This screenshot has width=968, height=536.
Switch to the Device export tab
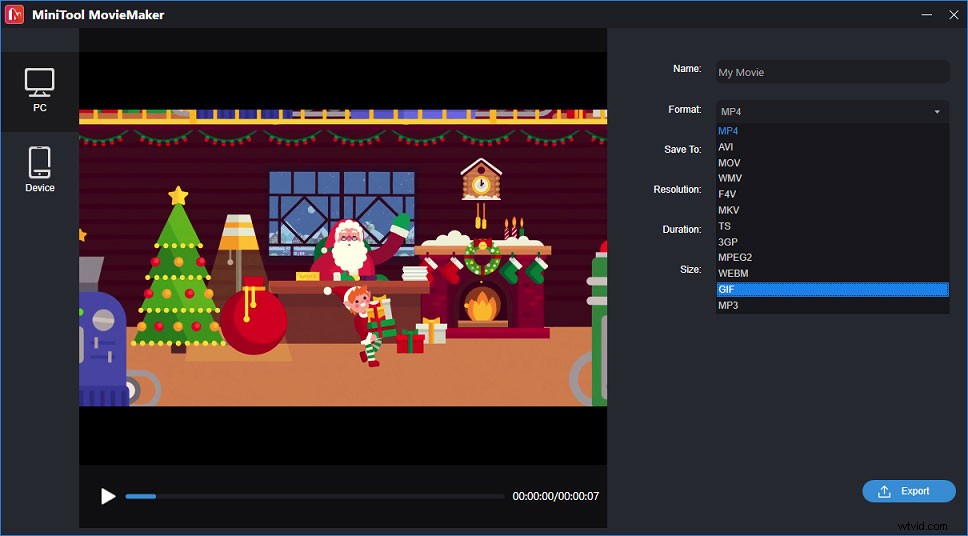click(x=40, y=170)
